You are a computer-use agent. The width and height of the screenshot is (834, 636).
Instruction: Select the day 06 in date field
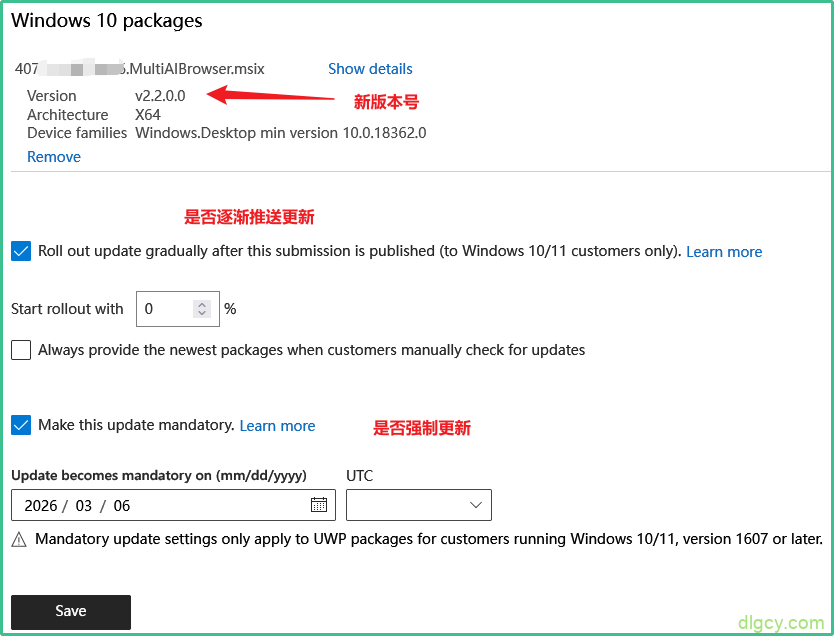click(122, 506)
